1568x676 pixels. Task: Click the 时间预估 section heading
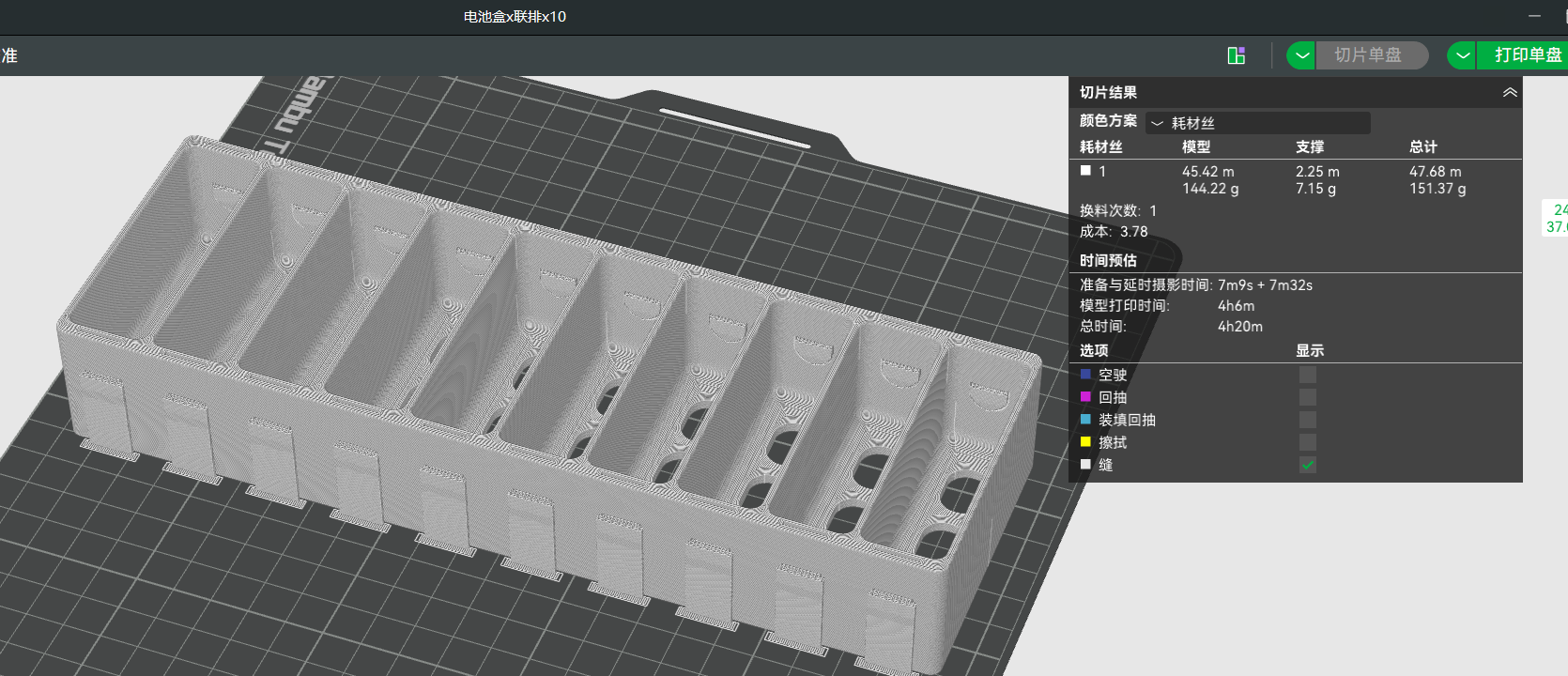(x=1108, y=260)
